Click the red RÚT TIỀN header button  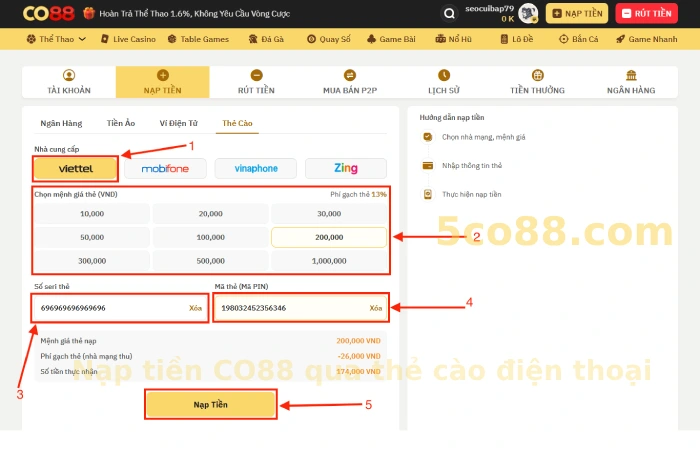click(646, 13)
